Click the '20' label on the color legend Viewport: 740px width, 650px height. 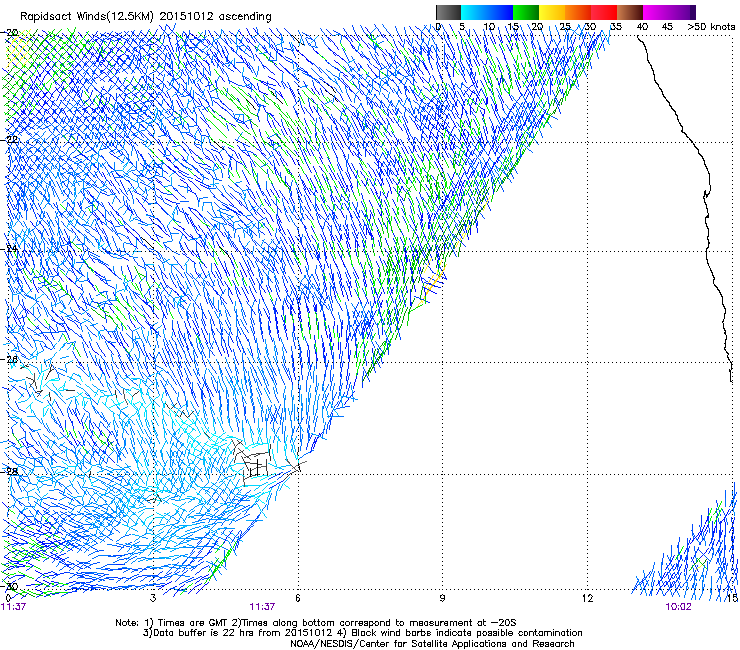point(537,27)
